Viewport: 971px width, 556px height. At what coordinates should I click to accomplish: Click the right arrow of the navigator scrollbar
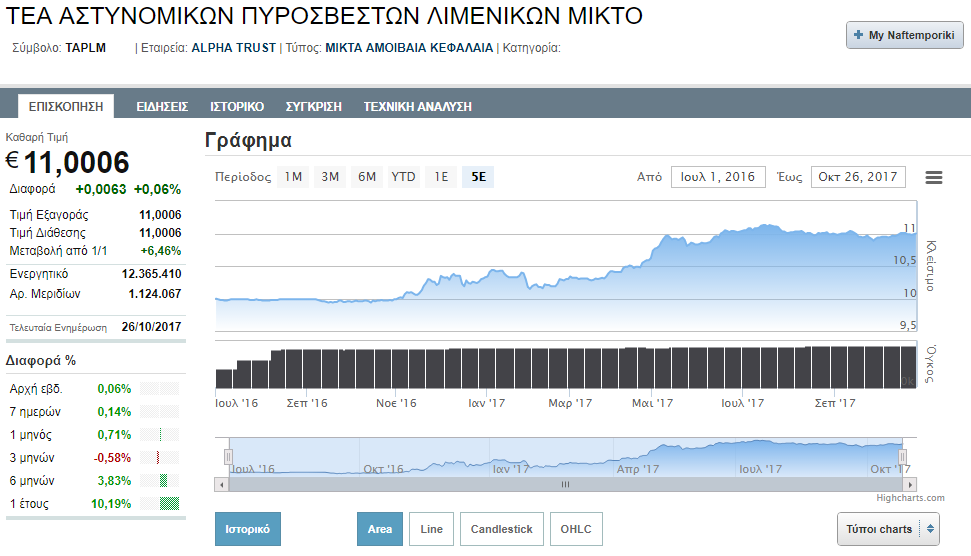point(910,485)
